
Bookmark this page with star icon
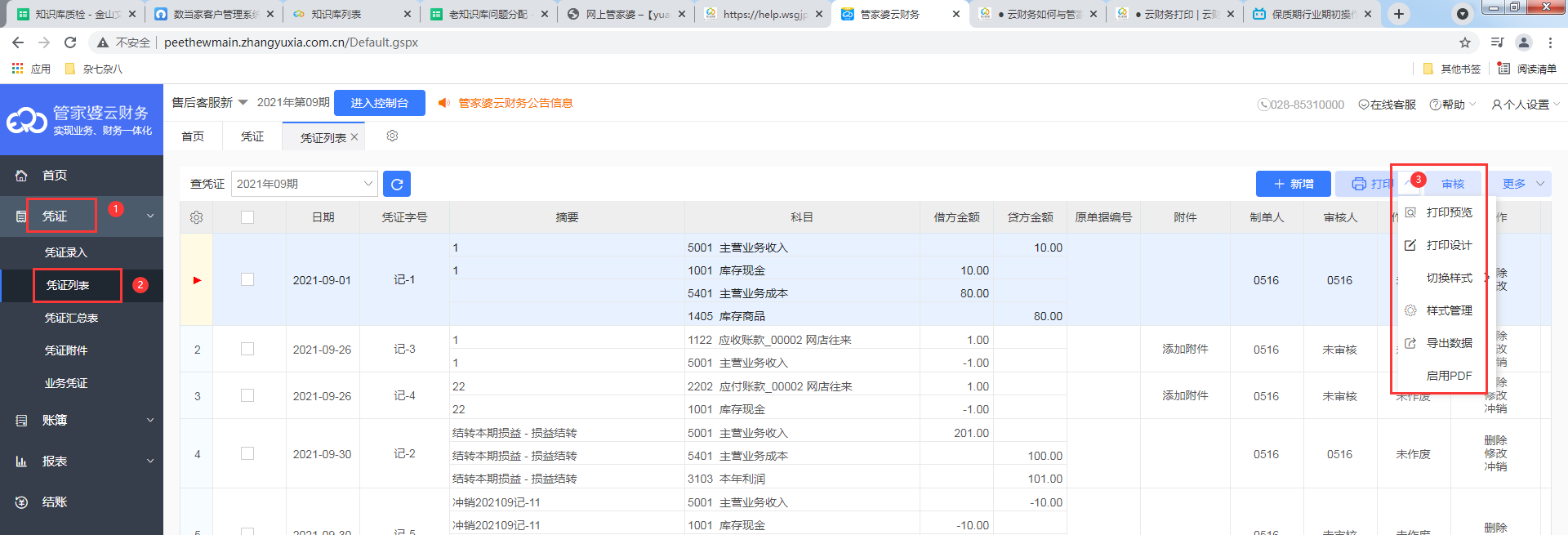(1465, 42)
